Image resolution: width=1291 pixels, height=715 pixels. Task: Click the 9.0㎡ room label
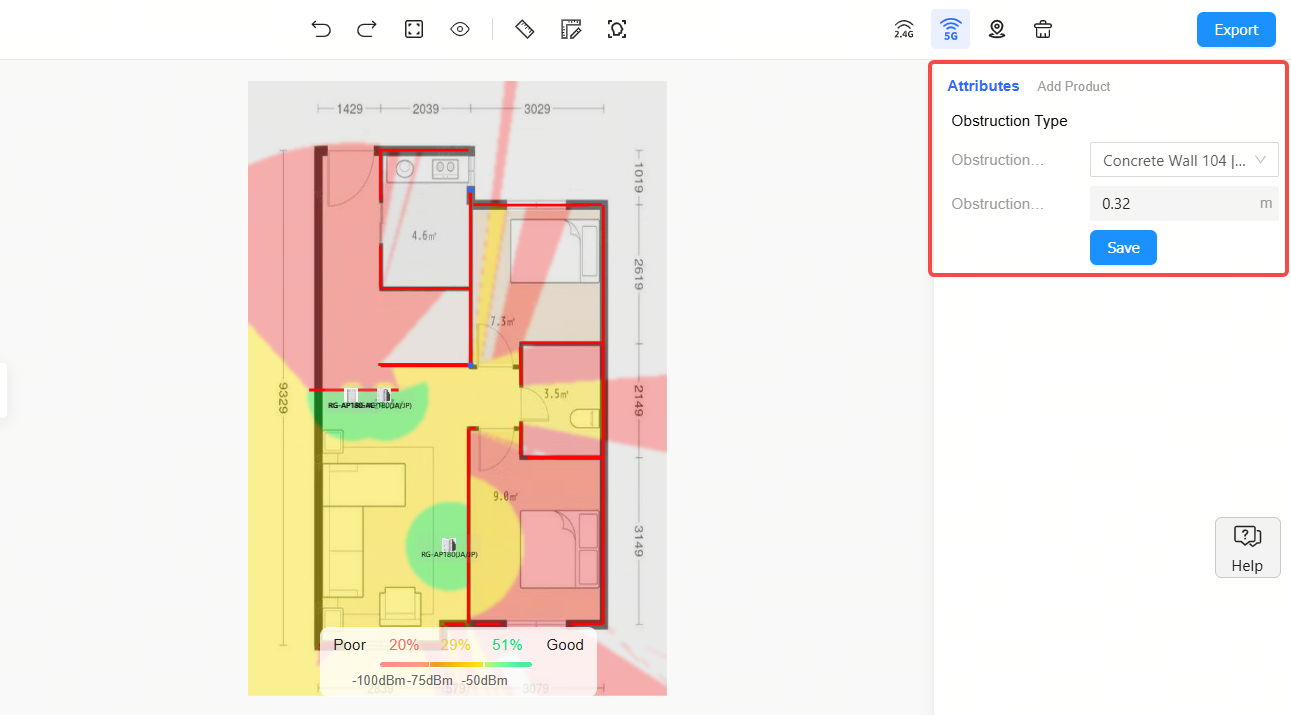pyautogui.click(x=505, y=496)
